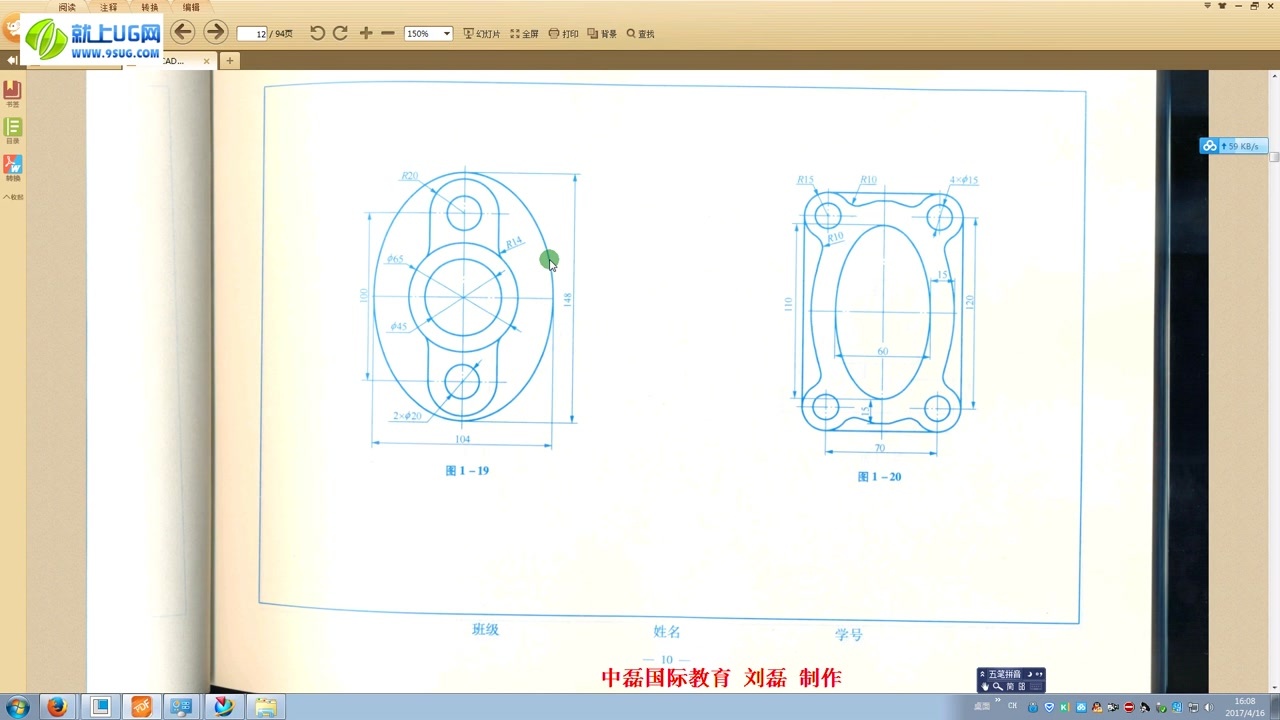Zoom in with the plus icon
1280x720 pixels.
(366, 33)
